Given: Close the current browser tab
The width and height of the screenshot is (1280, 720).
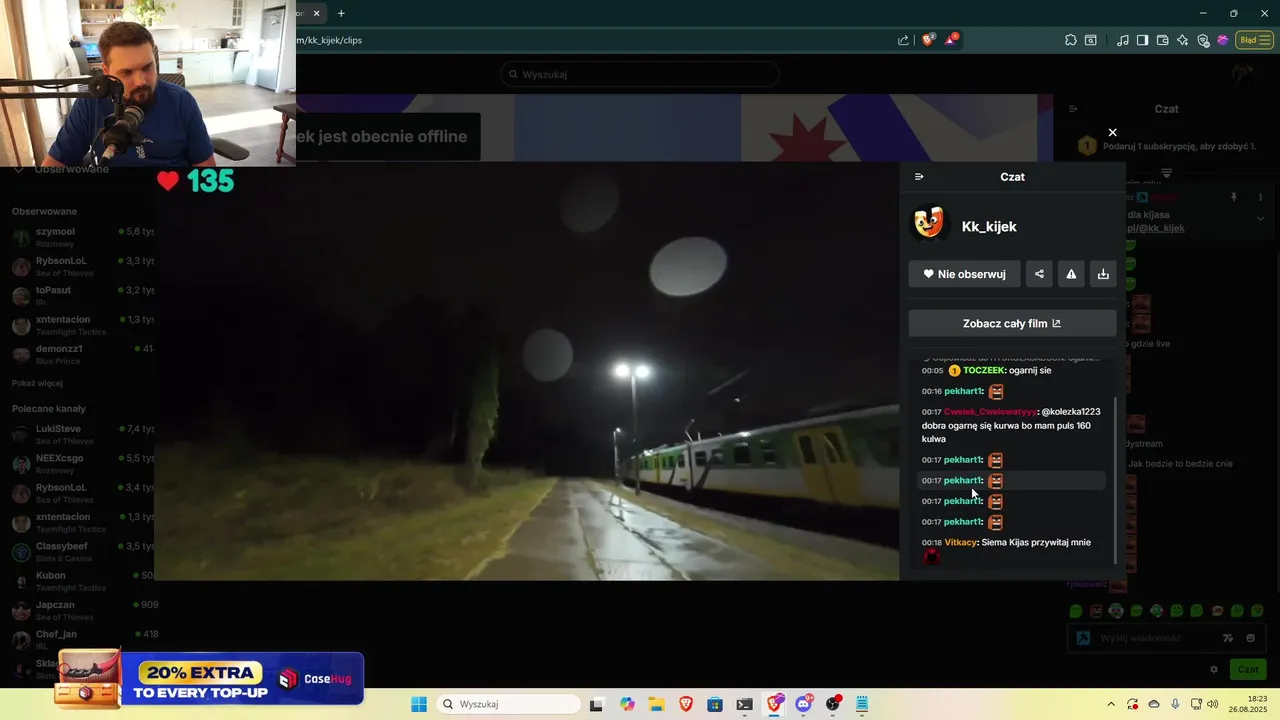Looking at the screenshot, I should pyautogui.click(x=316, y=13).
